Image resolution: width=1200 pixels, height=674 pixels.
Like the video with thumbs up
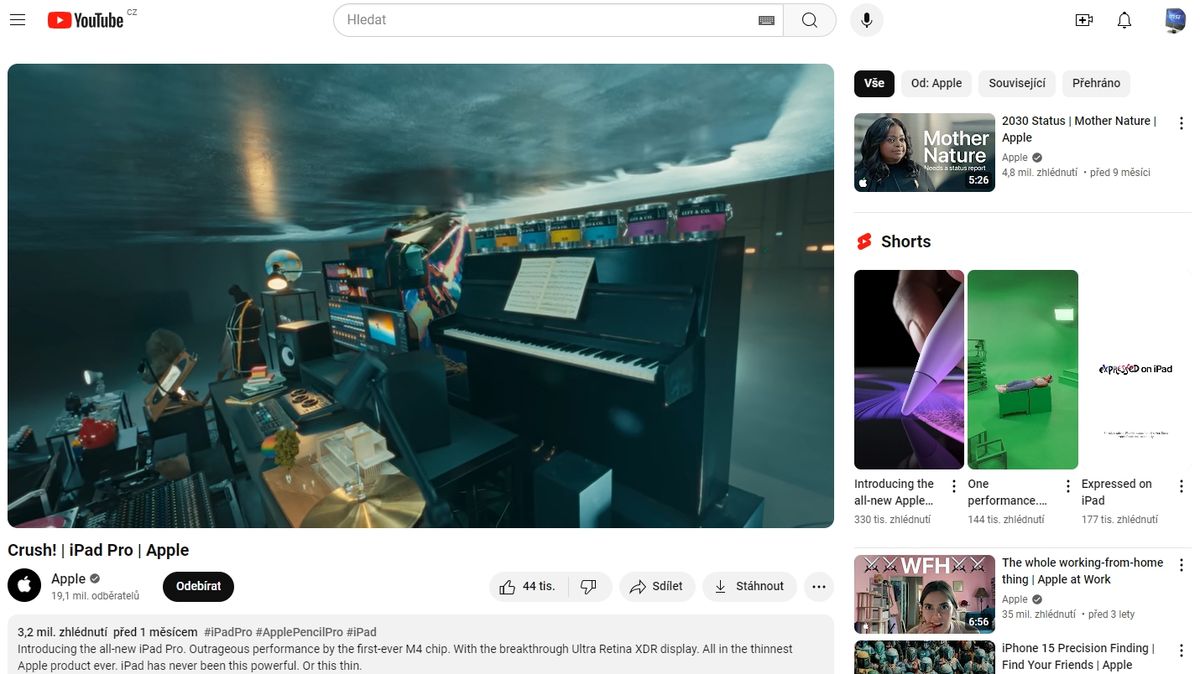point(527,587)
